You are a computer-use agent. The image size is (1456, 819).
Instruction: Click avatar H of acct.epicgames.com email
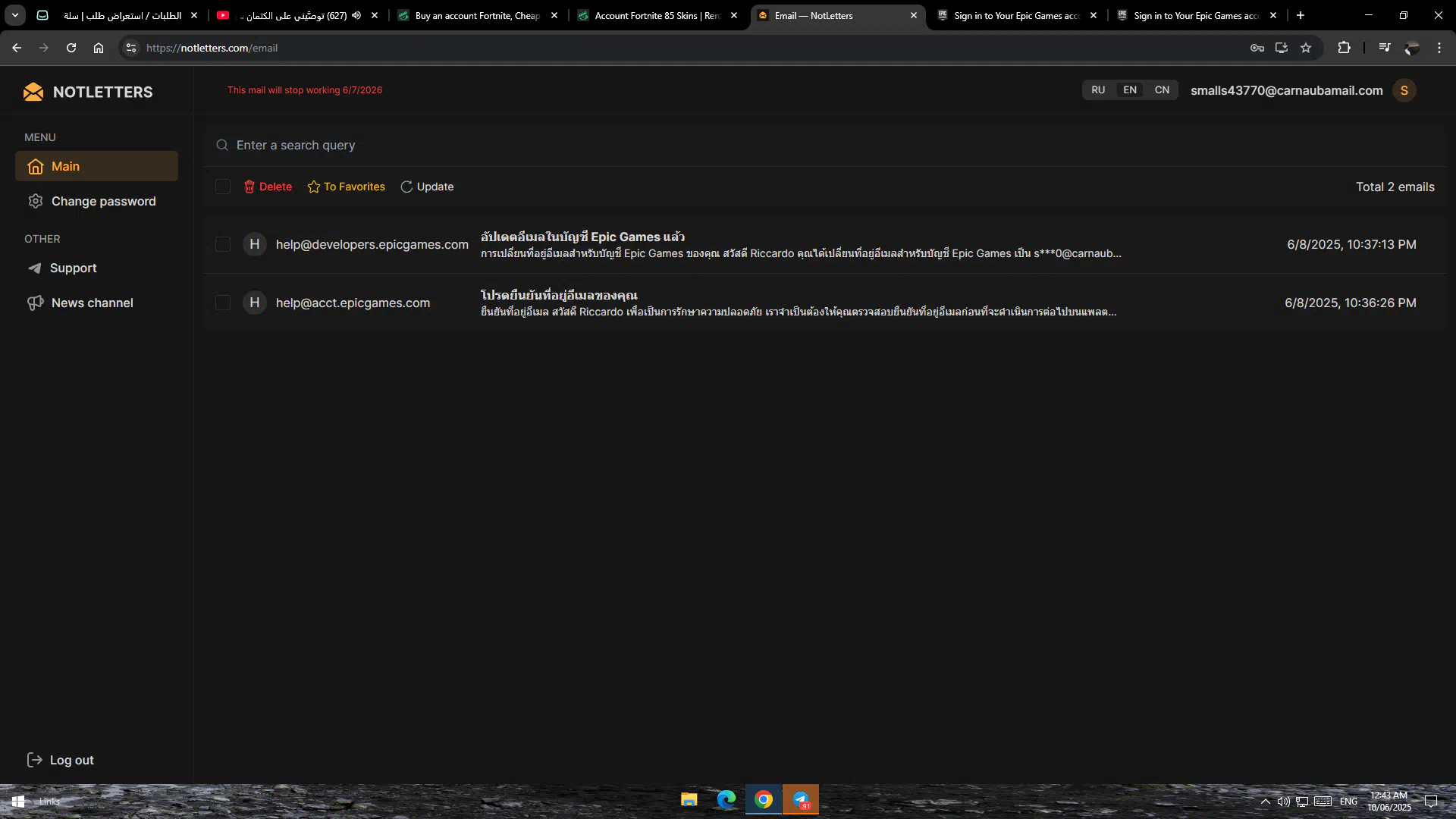pyautogui.click(x=255, y=303)
